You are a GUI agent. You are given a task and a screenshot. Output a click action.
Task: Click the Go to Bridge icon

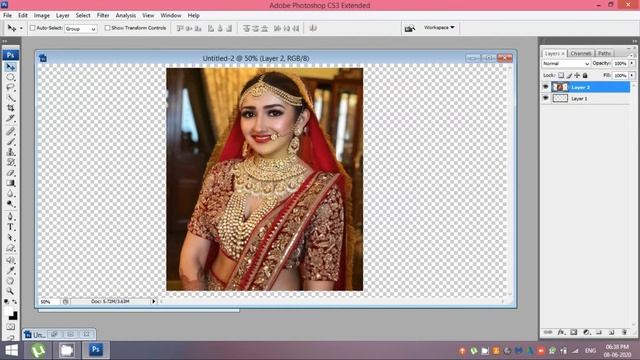[409, 28]
